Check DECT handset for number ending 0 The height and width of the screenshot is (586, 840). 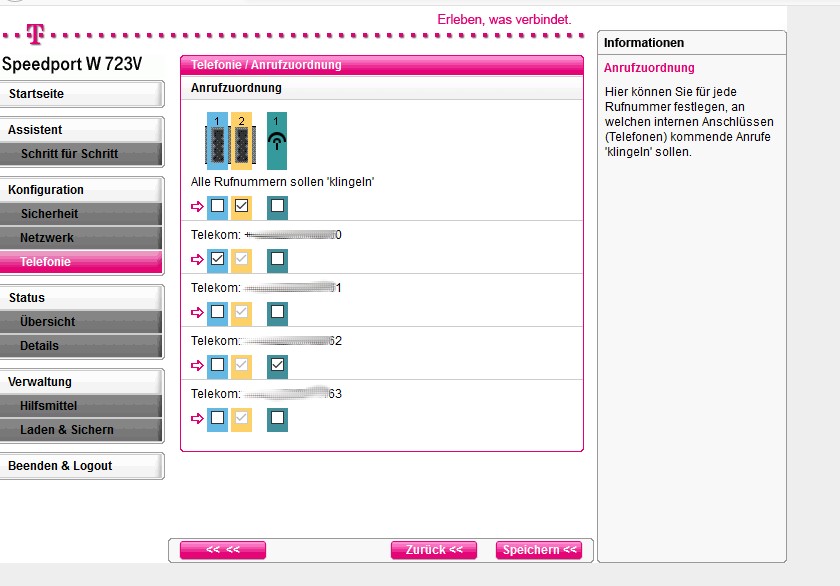tap(278, 259)
